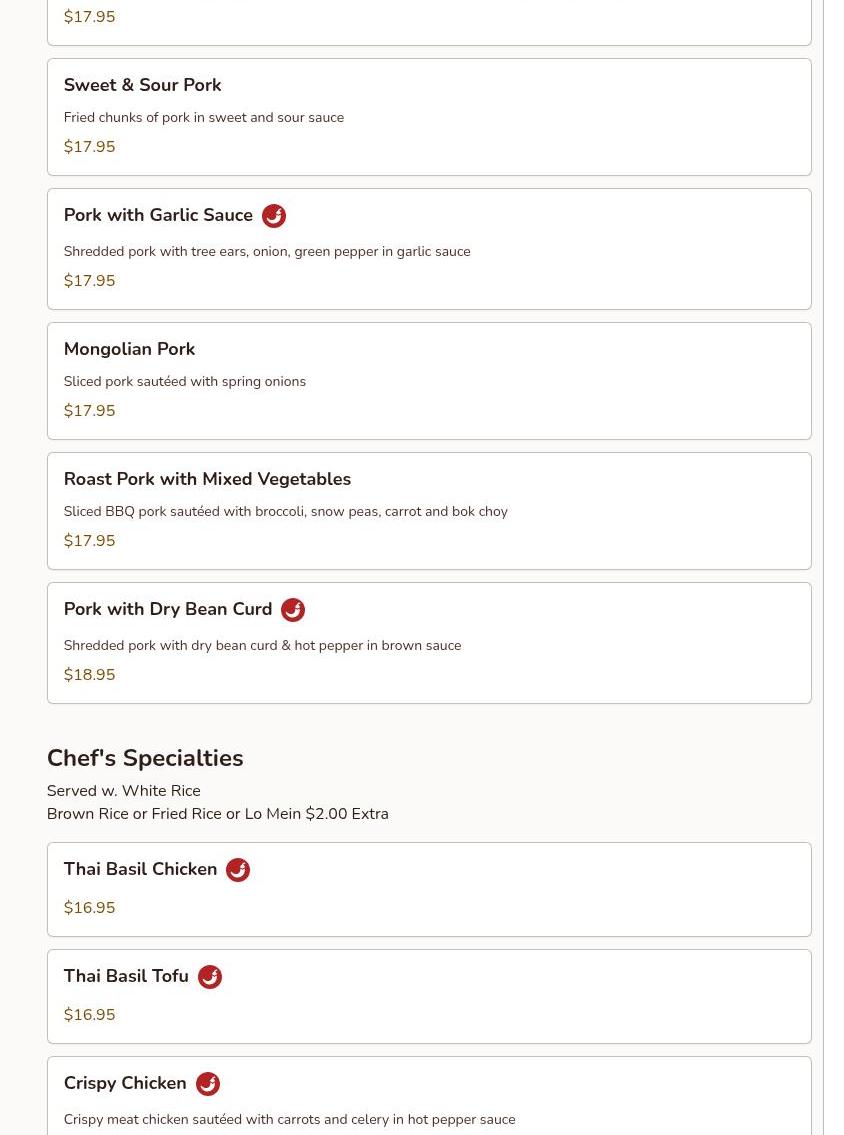Click the spicy icon beside Thai Basil Chicken
Screen dimensions: 844x1135
point(237,870)
